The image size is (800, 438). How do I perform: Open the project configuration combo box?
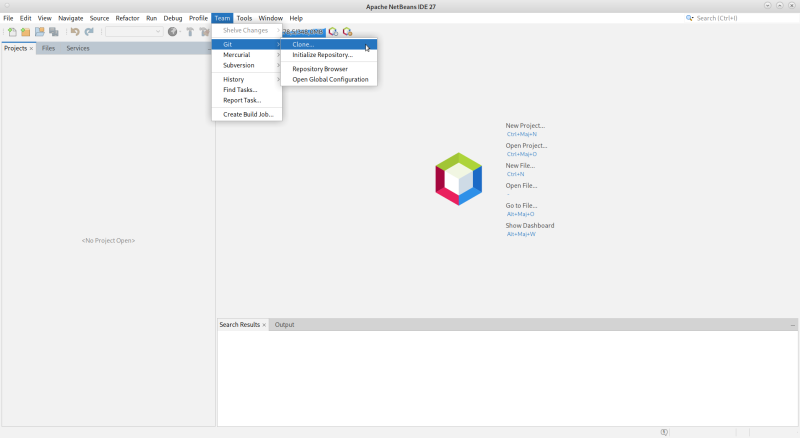click(134, 32)
